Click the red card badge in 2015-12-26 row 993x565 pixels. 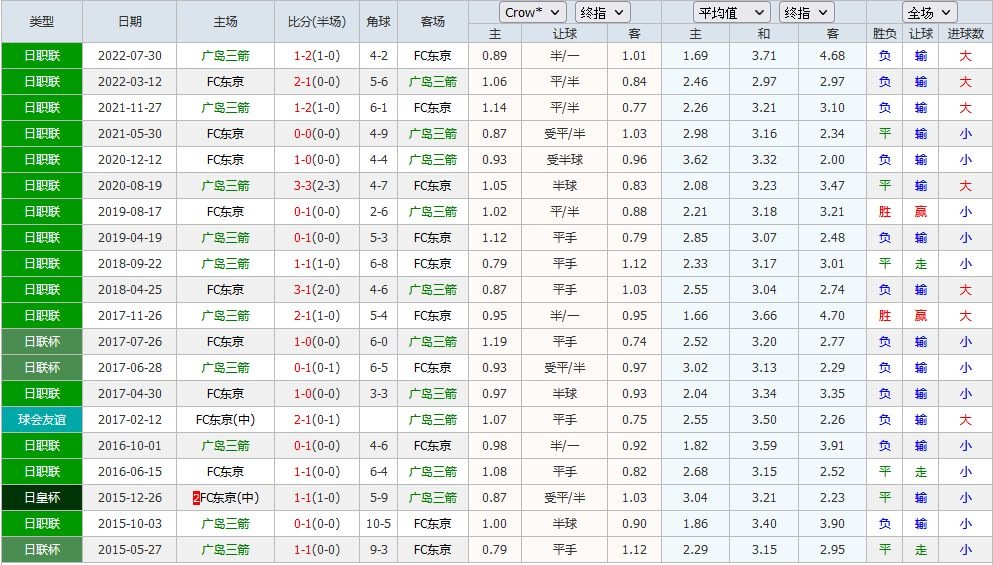point(196,498)
